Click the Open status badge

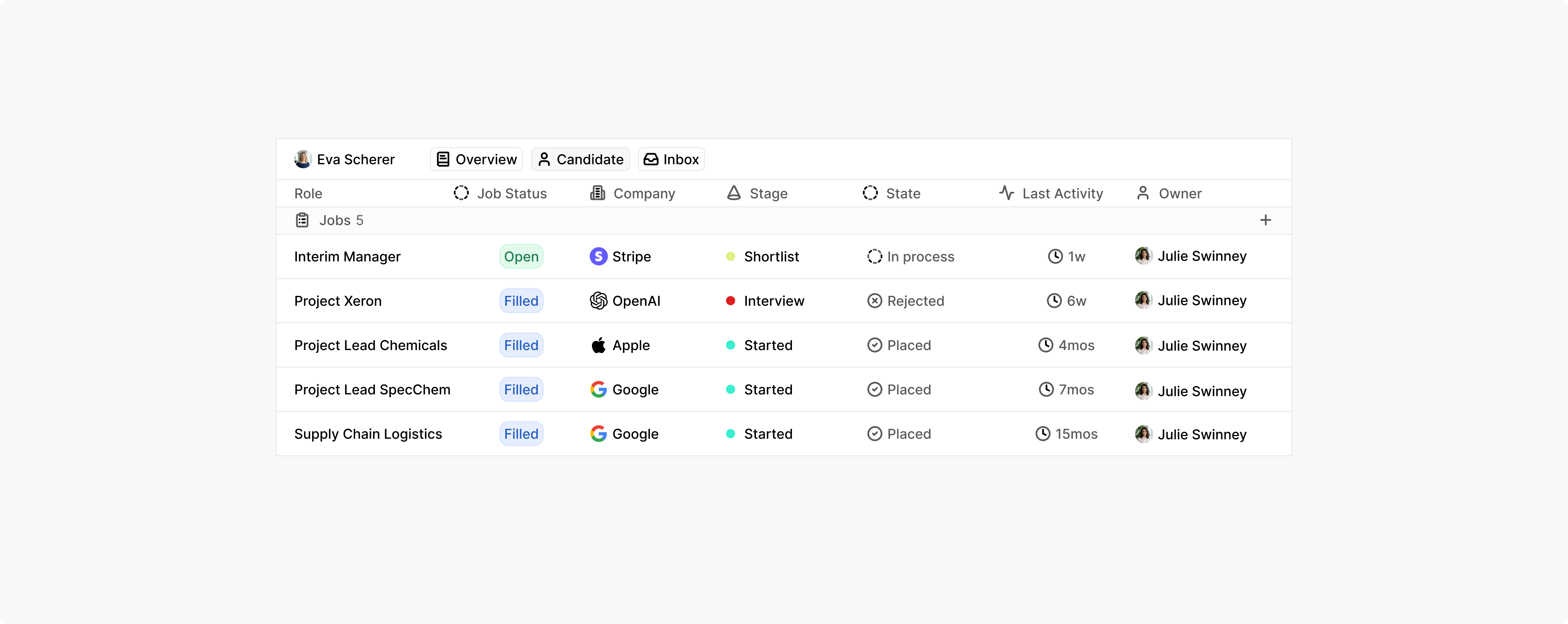(x=521, y=256)
